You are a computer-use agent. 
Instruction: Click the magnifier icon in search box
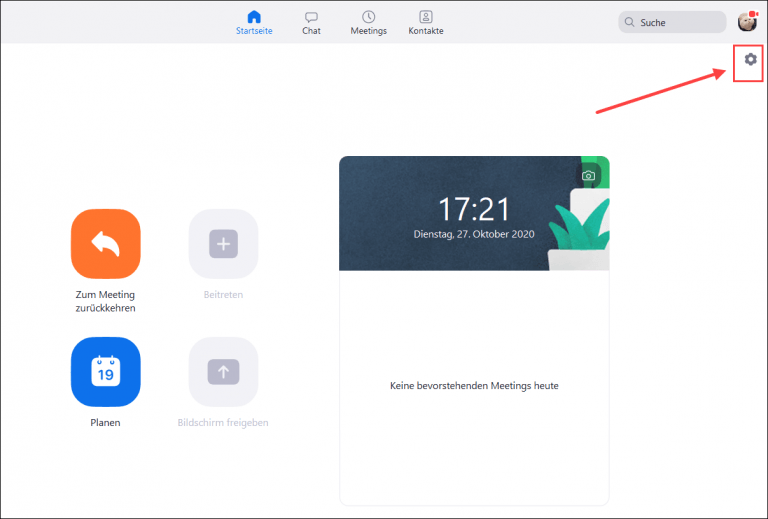click(x=629, y=22)
